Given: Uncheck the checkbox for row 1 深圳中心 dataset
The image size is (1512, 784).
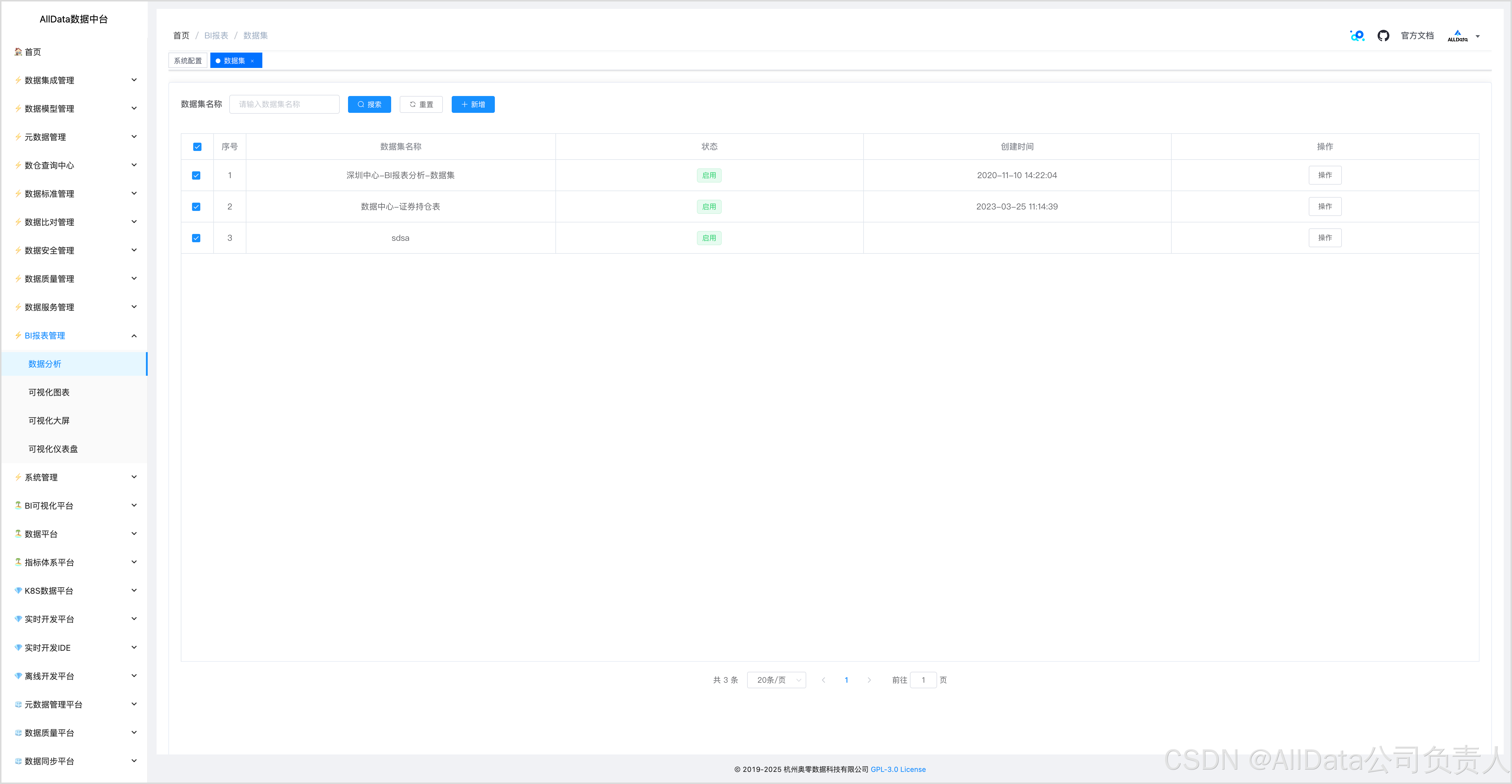Looking at the screenshot, I should pyautogui.click(x=196, y=175).
